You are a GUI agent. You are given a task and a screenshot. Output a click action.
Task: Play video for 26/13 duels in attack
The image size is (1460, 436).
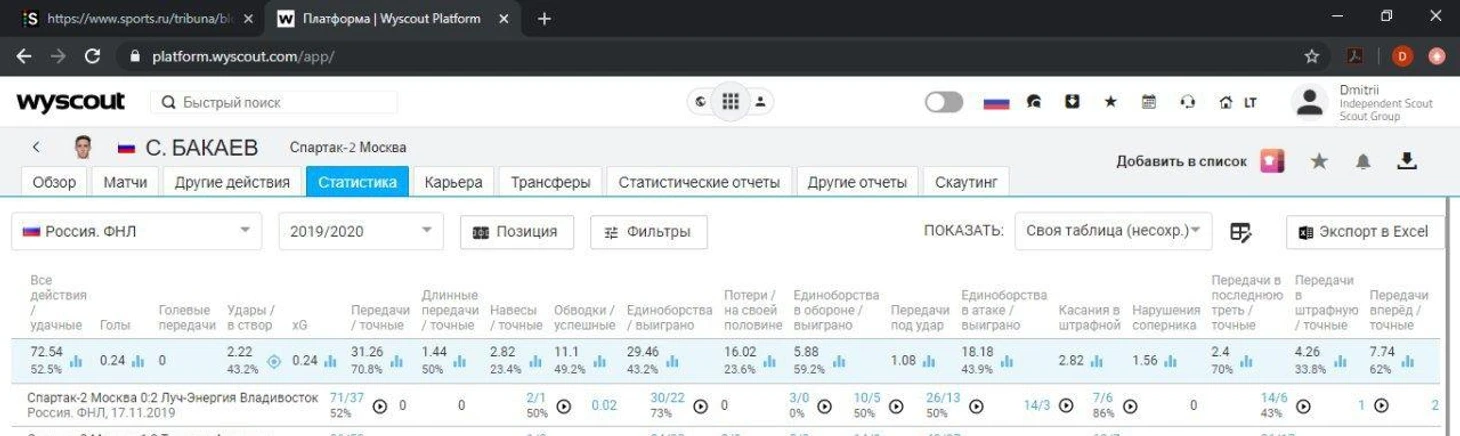[976, 406]
